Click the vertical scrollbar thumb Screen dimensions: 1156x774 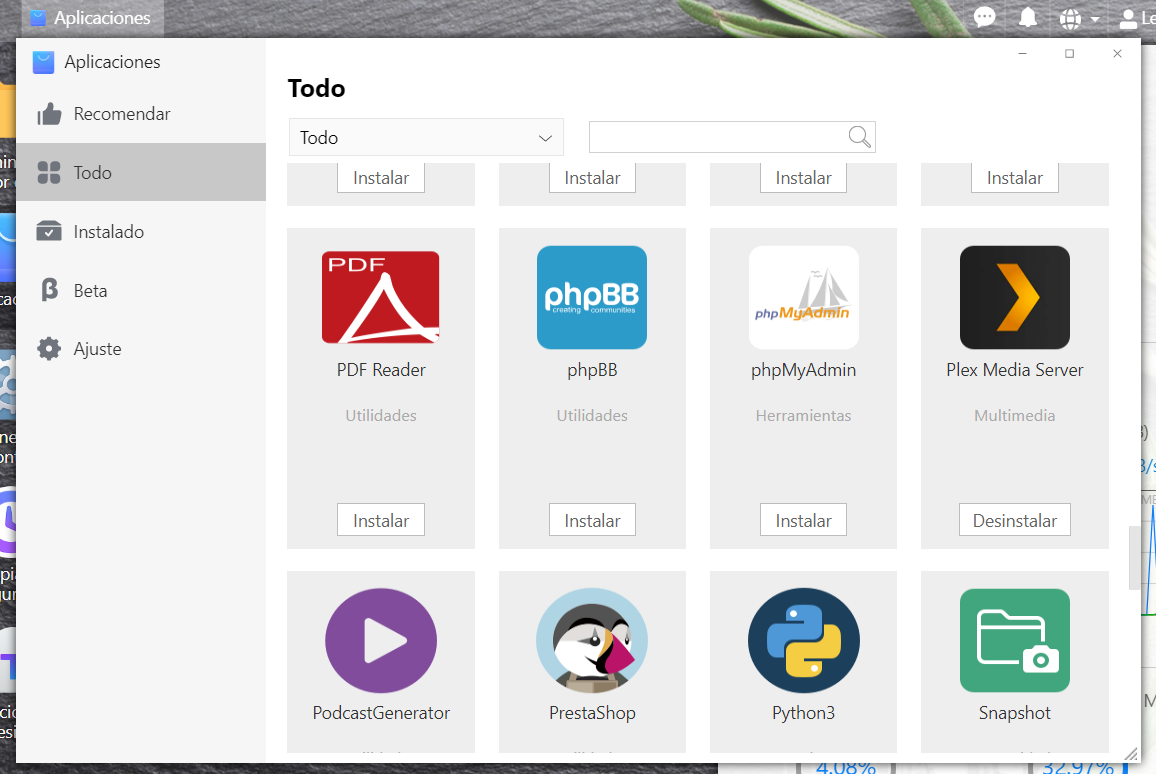(1134, 557)
